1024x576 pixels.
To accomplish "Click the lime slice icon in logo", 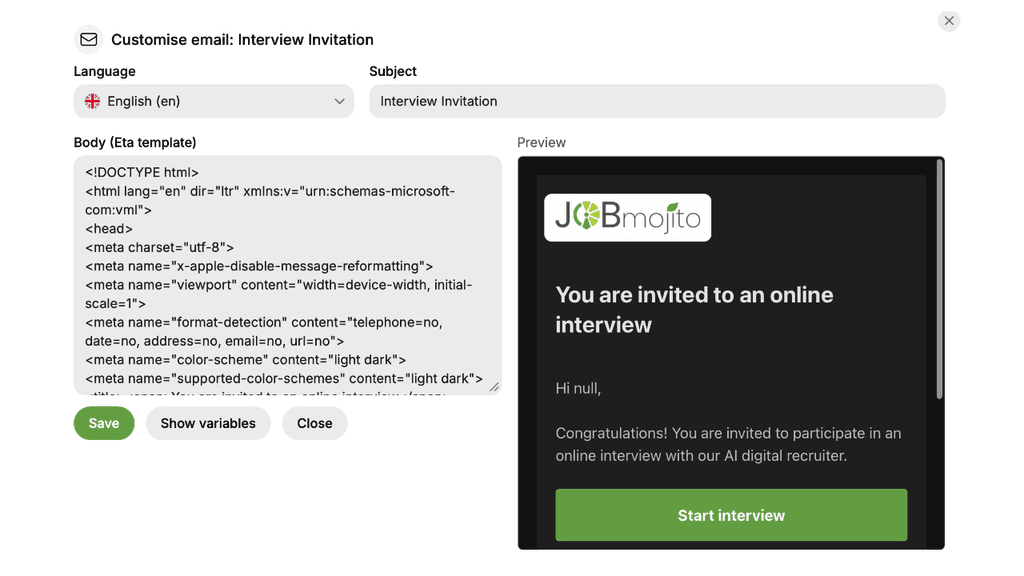I will click(586, 216).
